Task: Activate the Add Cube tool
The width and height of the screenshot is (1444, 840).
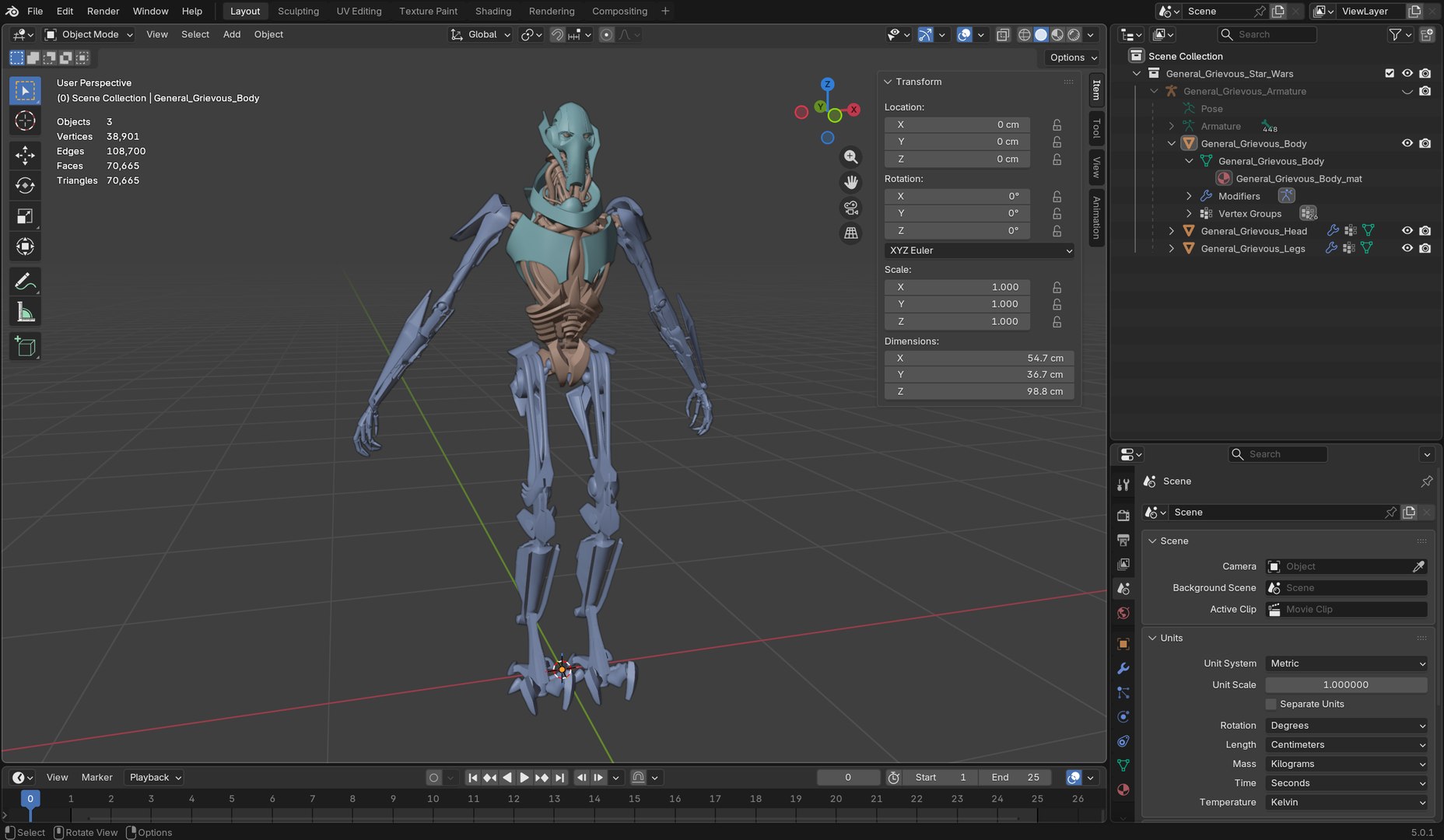Action: [25, 347]
